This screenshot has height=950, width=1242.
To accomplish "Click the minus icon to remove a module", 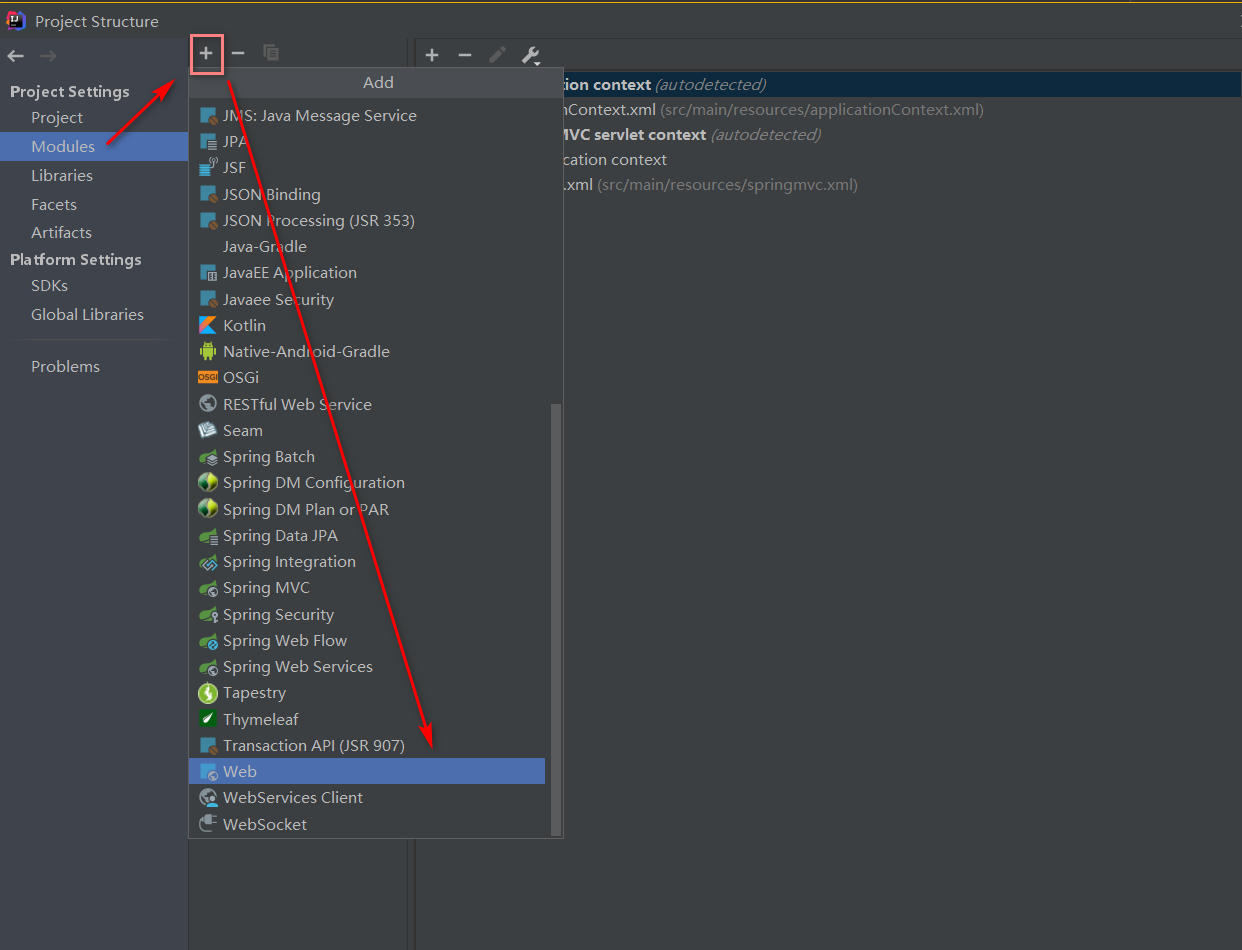I will click(x=238, y=53).
